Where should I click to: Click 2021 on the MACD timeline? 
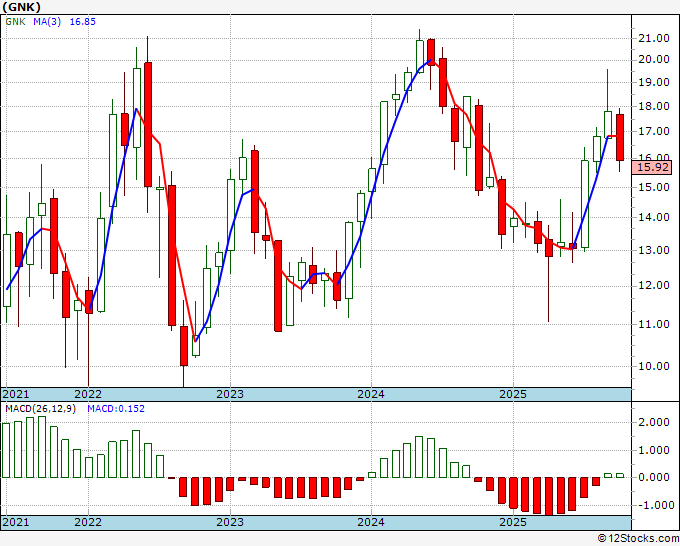(16, 522)
